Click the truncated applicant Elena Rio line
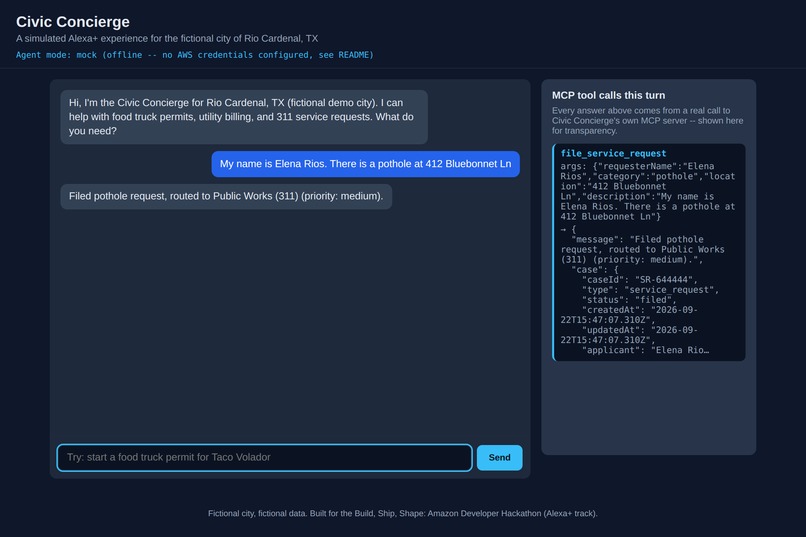Screen dimensions: 806x537 click(645, 350)
